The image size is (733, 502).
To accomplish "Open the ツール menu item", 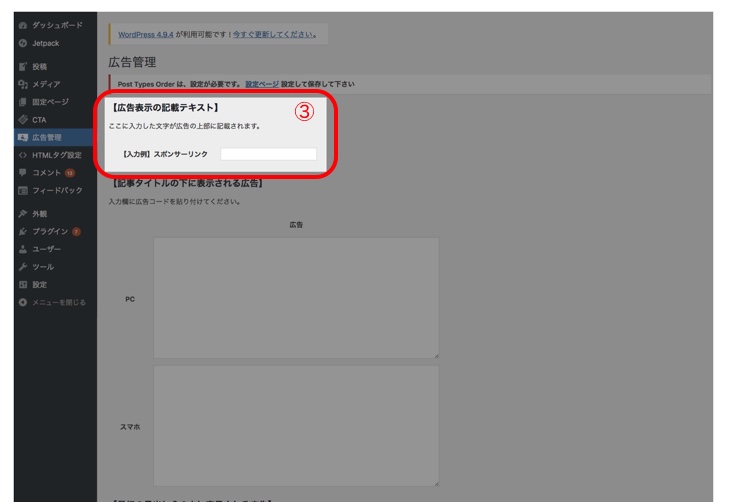I will 43,267.
